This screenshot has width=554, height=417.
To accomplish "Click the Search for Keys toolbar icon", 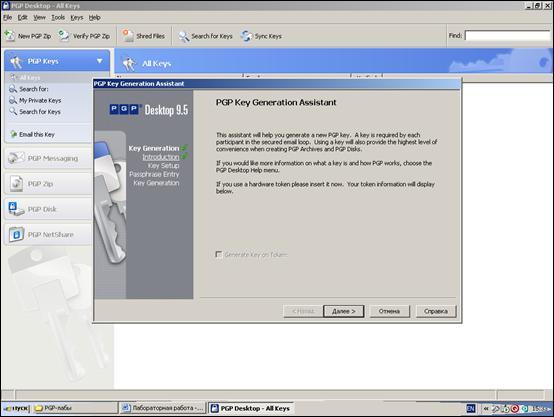I will pos(183,36).
